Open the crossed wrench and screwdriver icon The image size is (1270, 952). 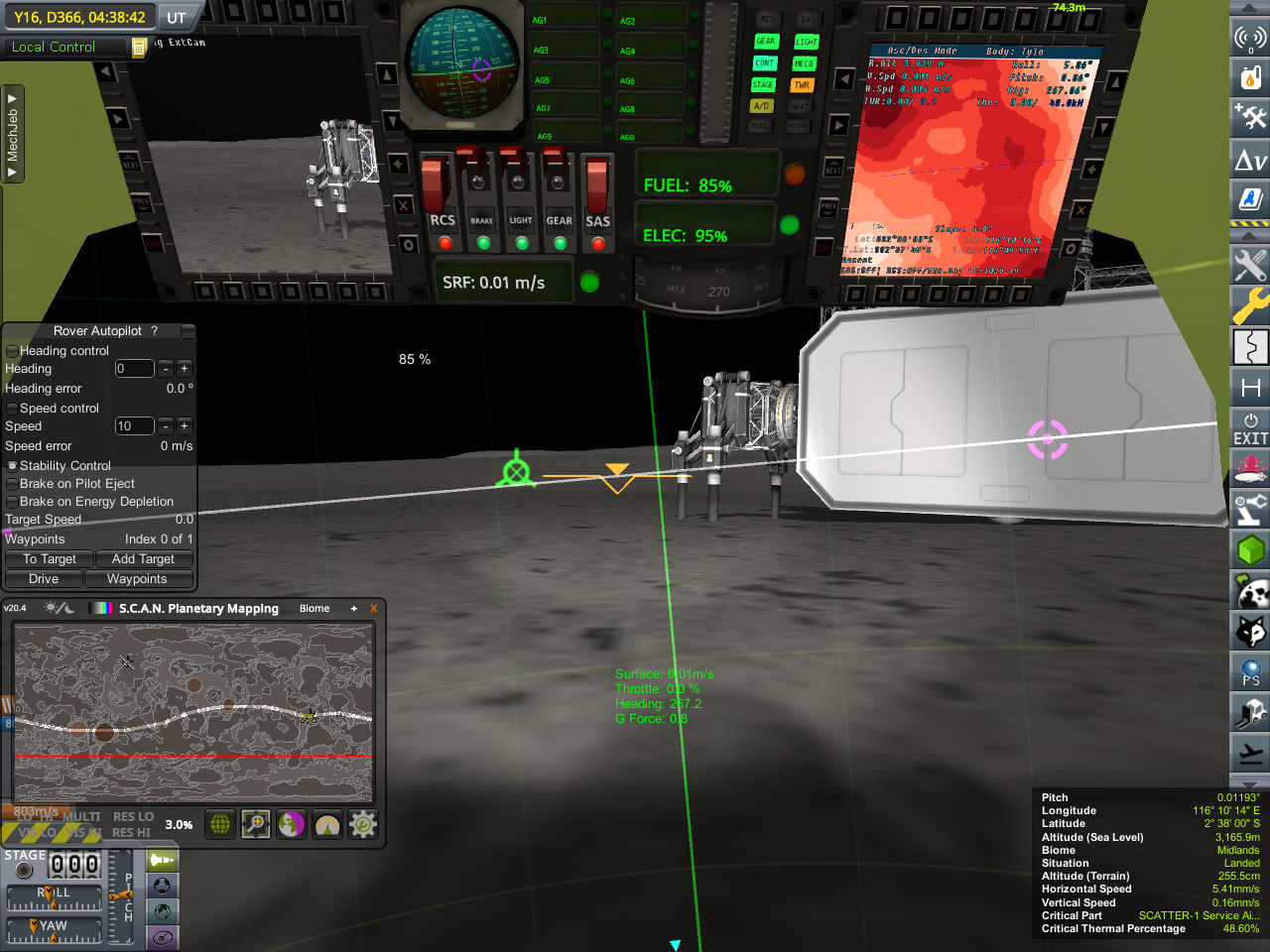(1250, 265)
